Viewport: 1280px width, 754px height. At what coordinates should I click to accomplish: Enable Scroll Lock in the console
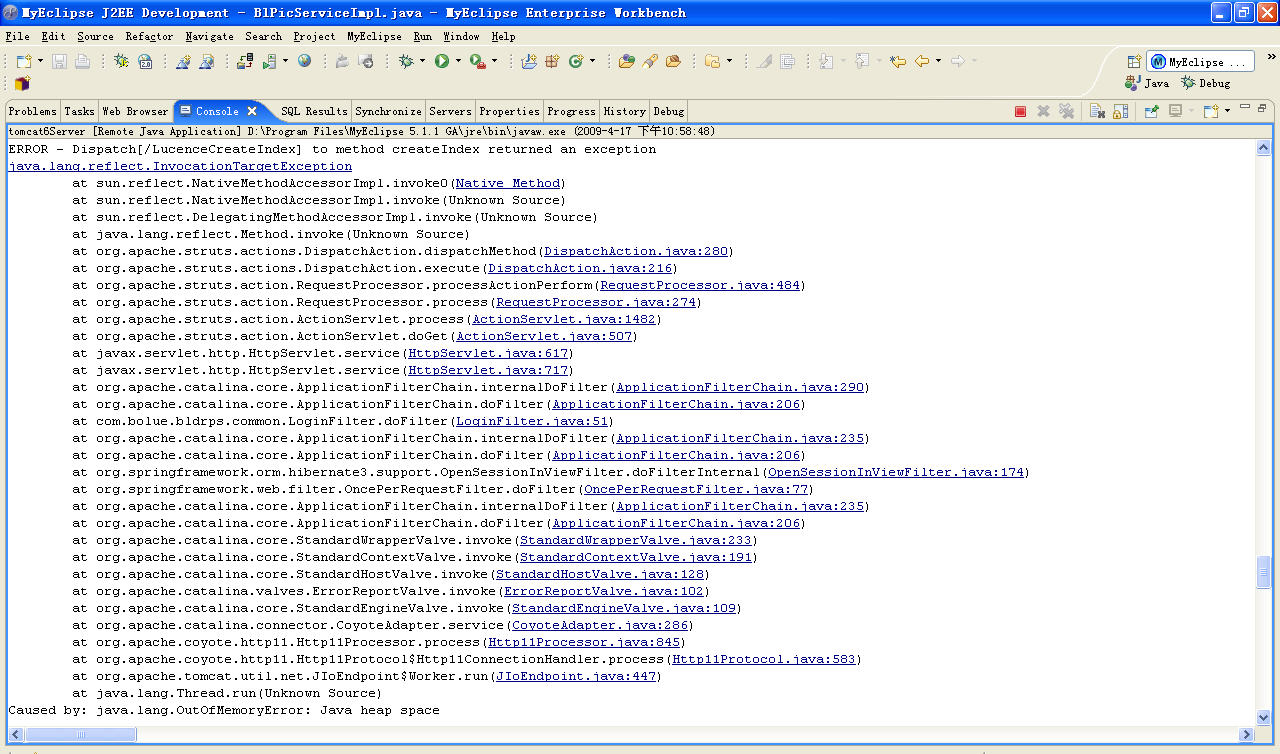tap(1119, 111)
